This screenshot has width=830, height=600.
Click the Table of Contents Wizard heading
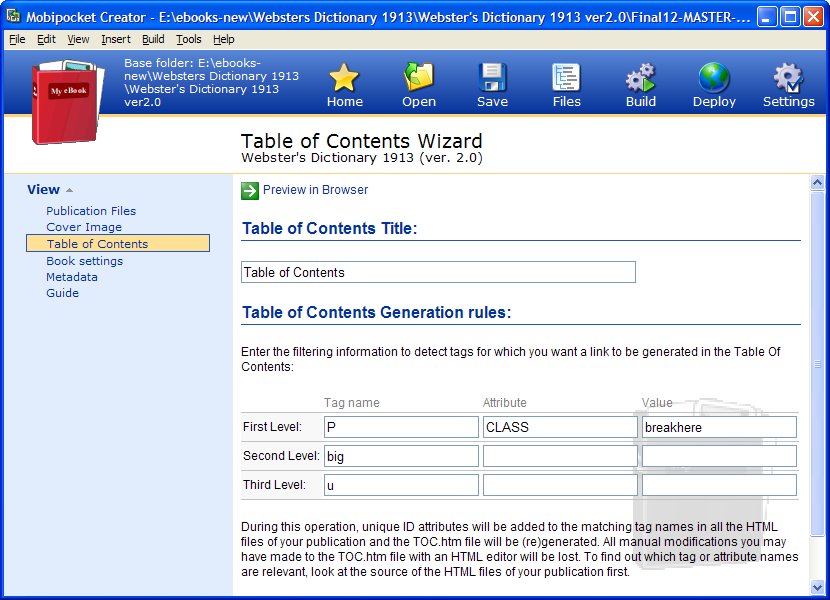pos(362,141)
